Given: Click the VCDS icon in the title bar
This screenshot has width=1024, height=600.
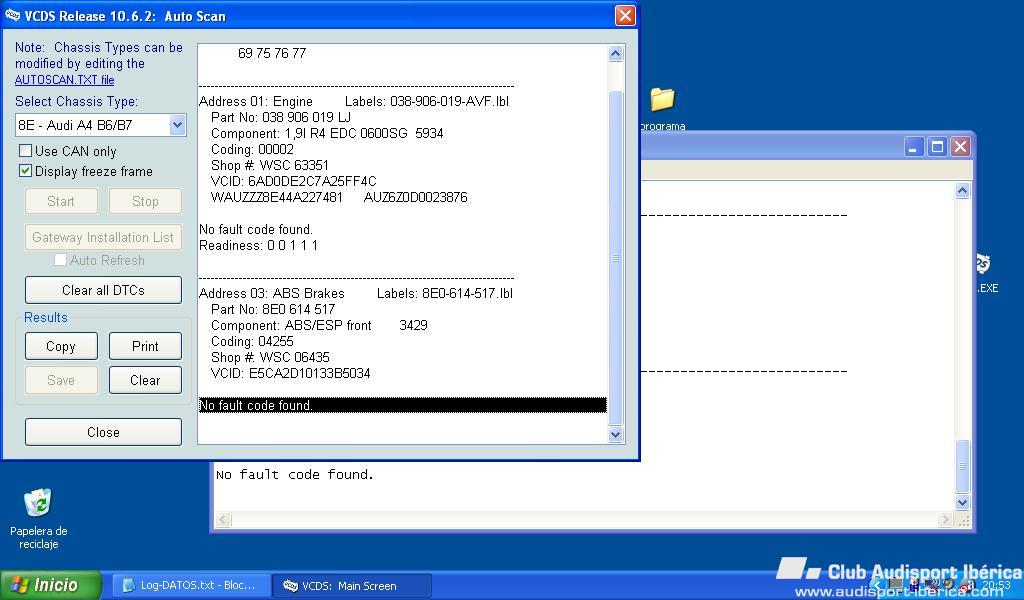Looking at the screenshot, I should (12, 15).
